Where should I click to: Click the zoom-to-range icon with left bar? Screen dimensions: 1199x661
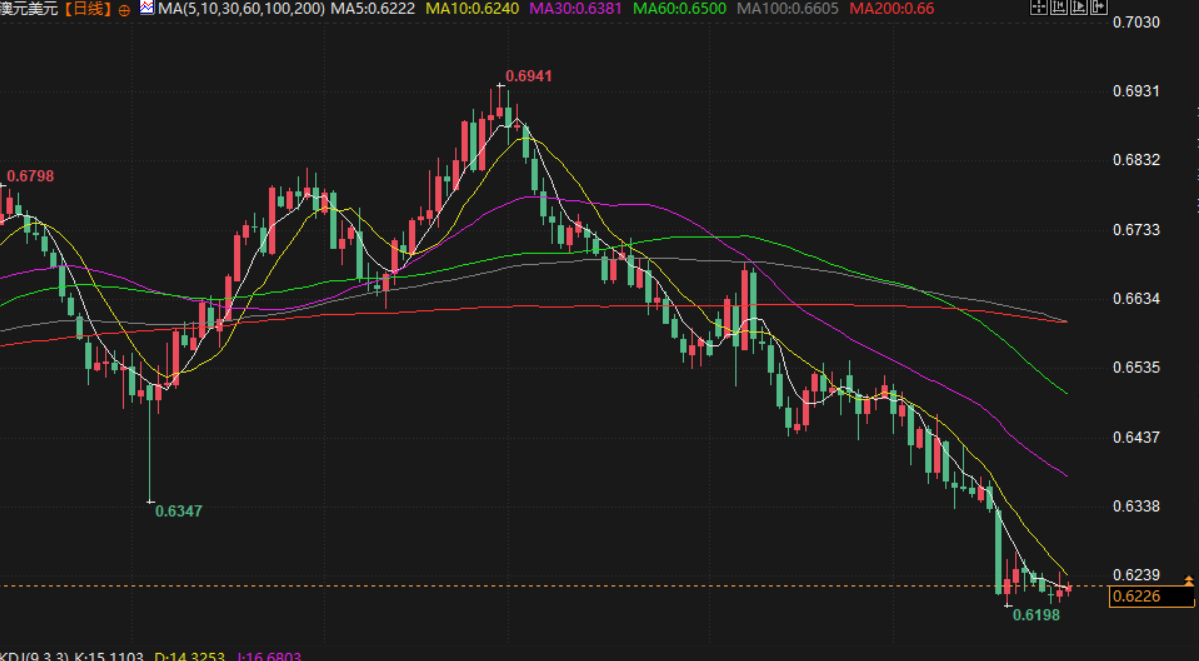coord(1058,8)
